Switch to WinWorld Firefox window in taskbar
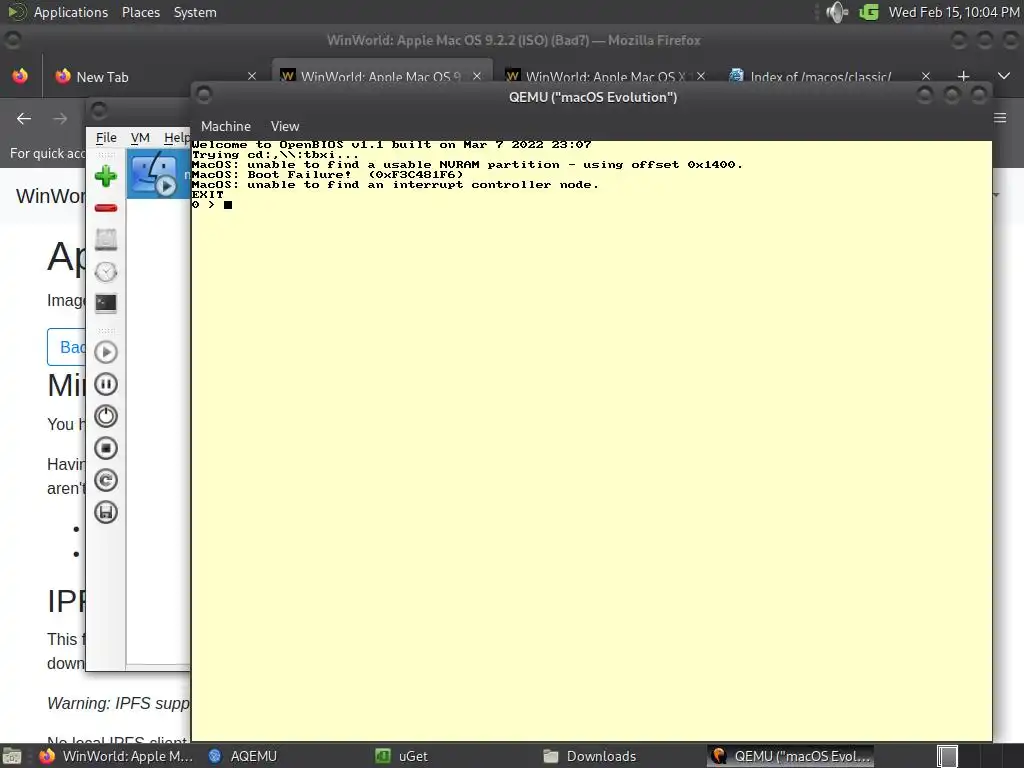Viewport: 1024px width, 768px height. click(x=116, y=756)
